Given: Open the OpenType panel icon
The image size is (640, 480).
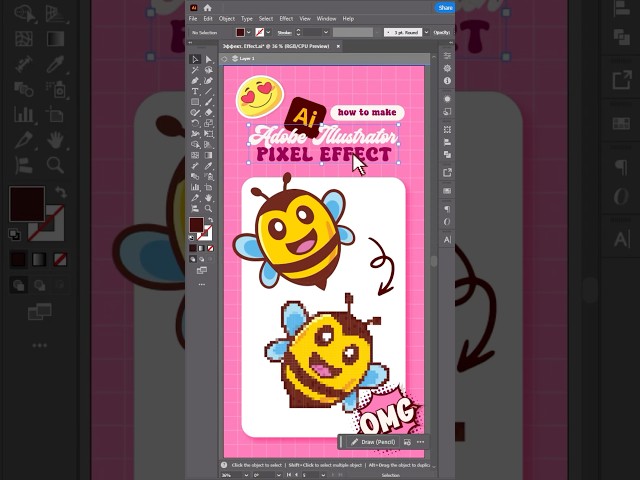Looking at the screenshot, I should pyautogui.click(x=447, y=222).
